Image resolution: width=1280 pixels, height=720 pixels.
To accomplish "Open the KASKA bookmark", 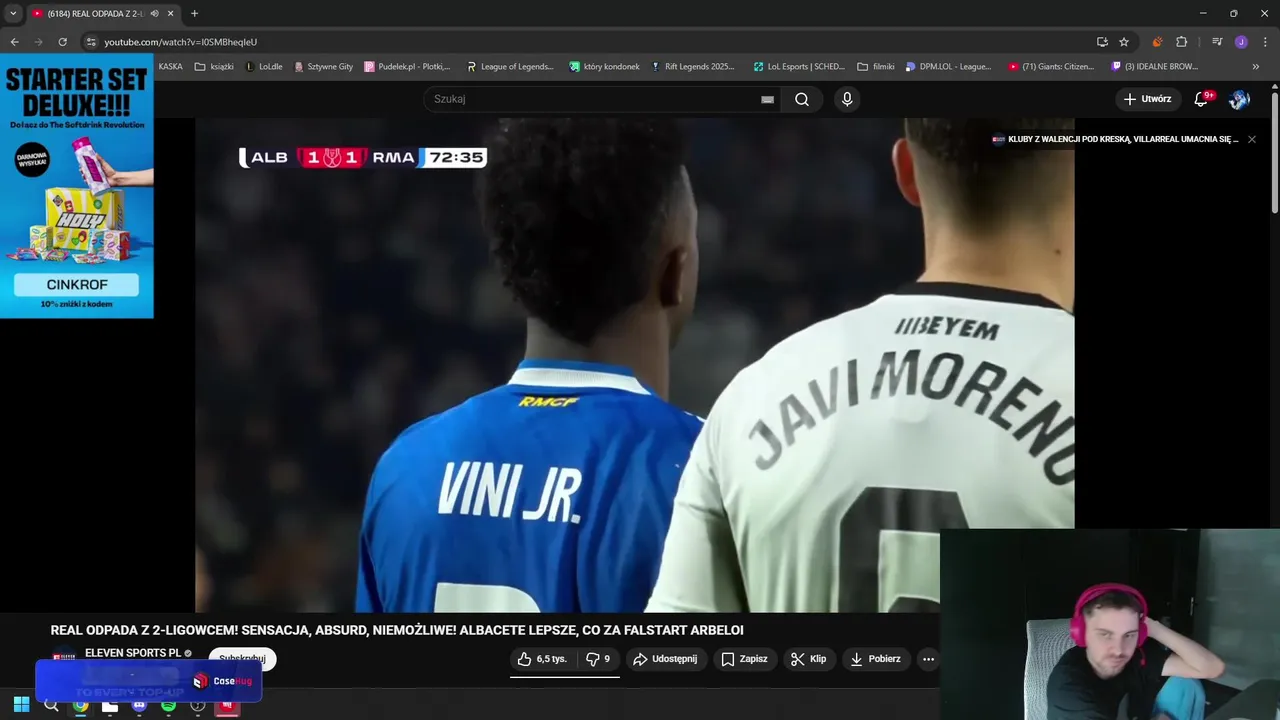I will pyautogui.click(x=170, y=67).
